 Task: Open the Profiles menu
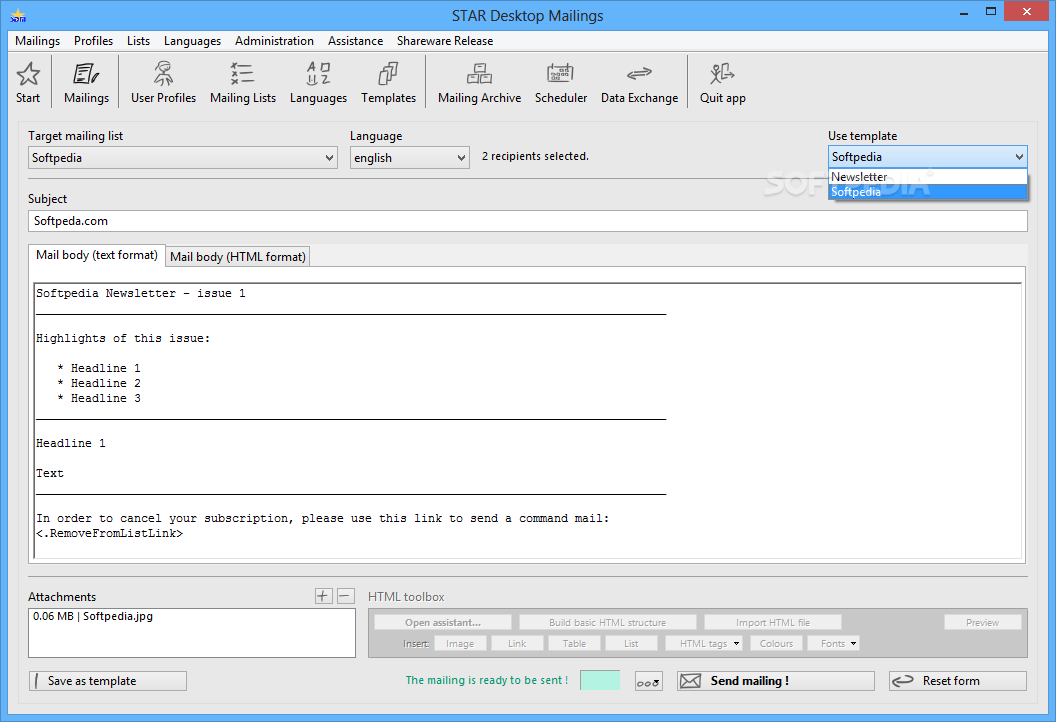(94, 41)
